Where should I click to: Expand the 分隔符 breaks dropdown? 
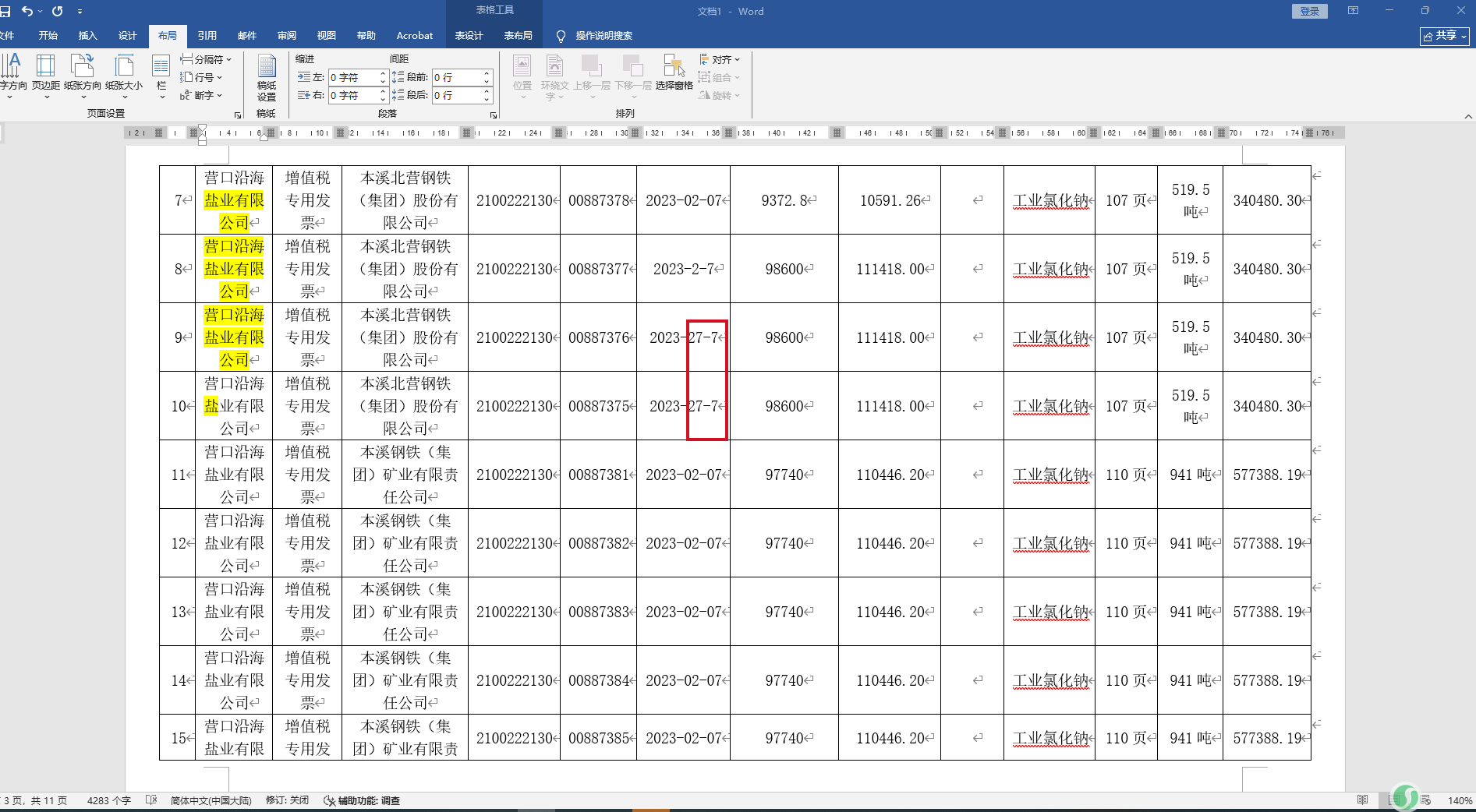click(206, 59)
